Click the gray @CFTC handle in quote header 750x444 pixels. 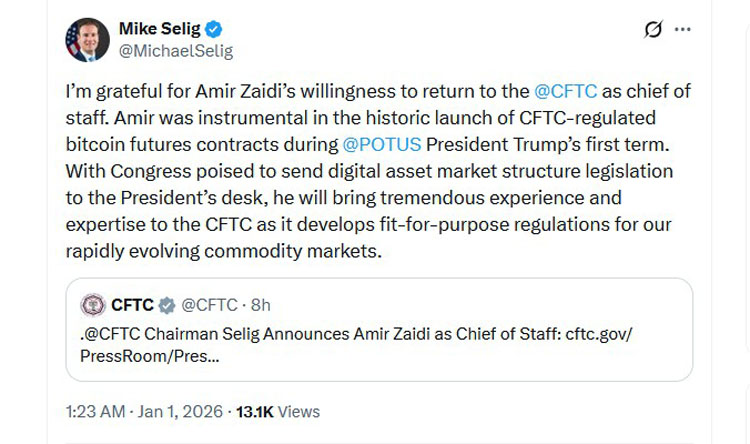[x=209, y=305]
